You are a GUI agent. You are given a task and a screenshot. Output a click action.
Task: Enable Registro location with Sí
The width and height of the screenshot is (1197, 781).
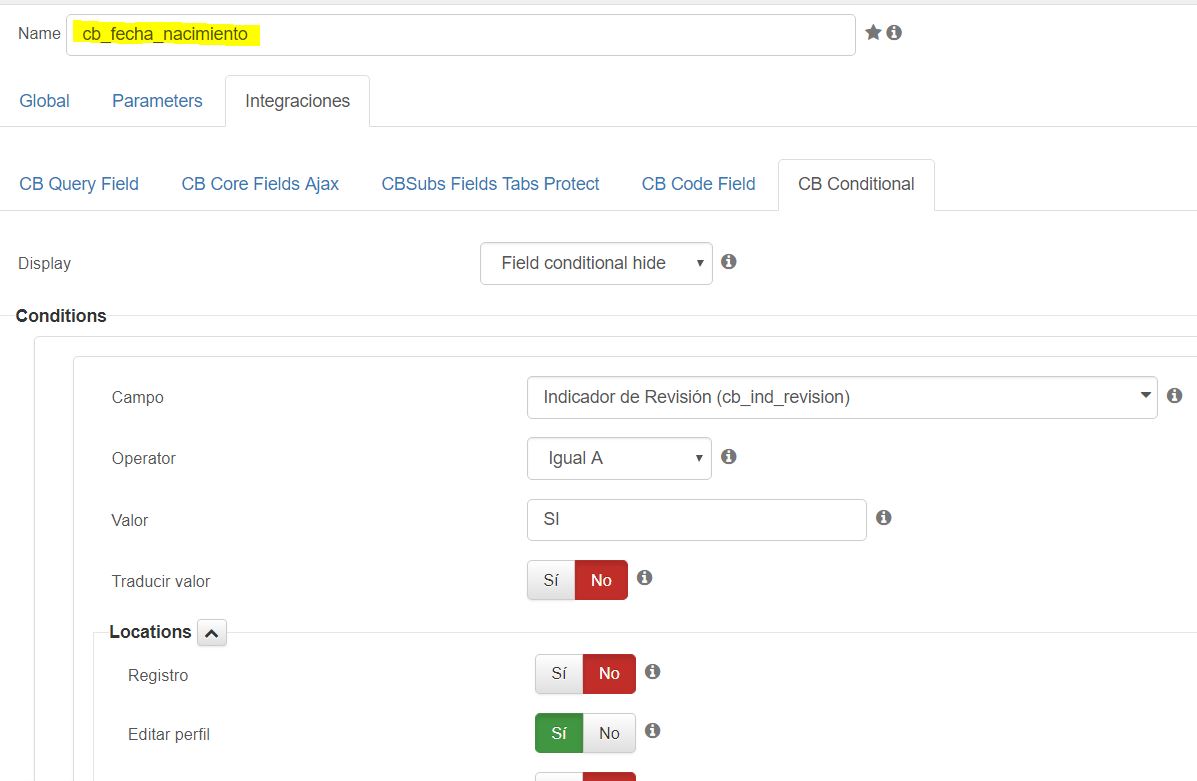coord(559,674)
